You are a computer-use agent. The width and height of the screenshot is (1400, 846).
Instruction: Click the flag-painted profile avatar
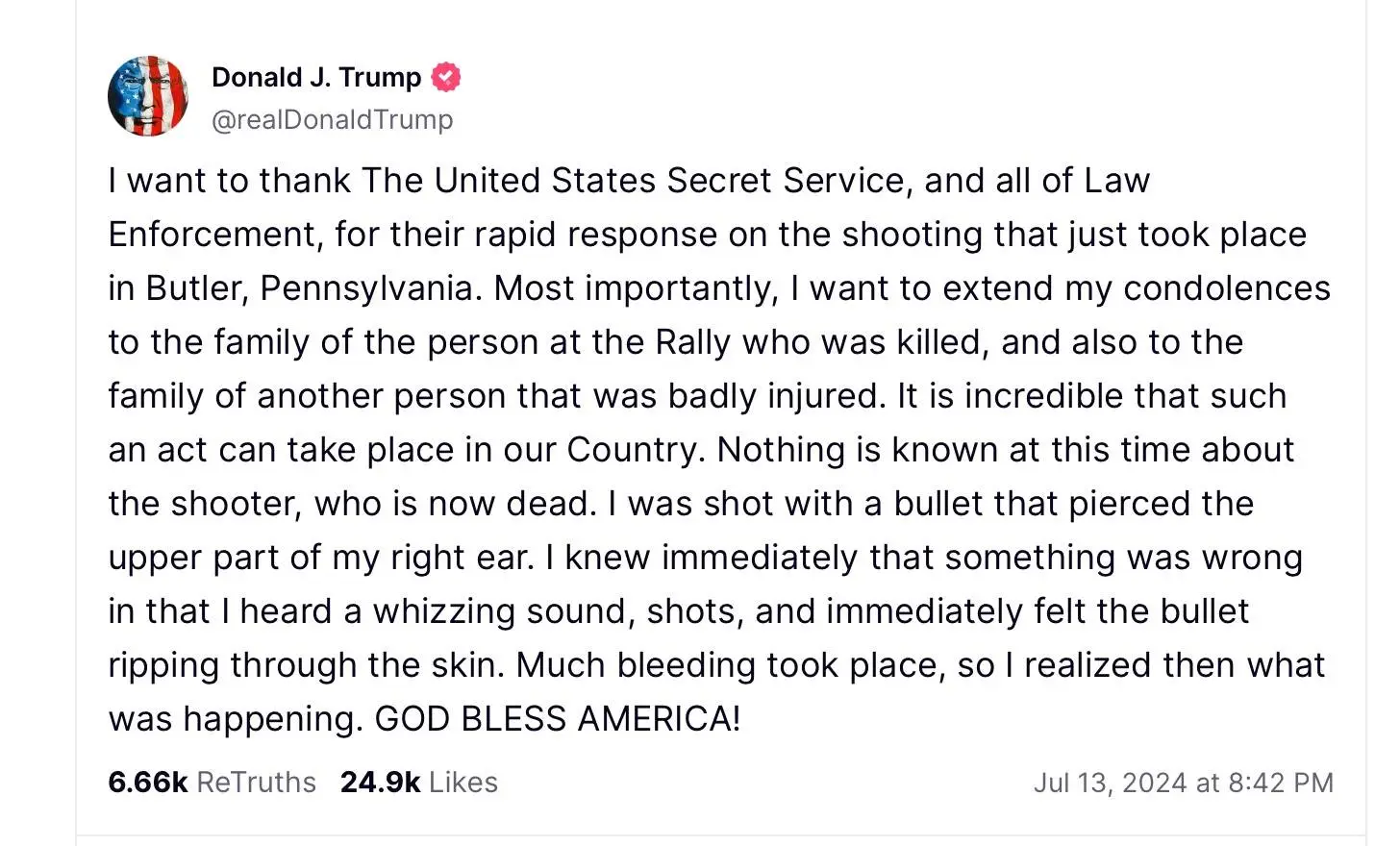pos(148,96)
